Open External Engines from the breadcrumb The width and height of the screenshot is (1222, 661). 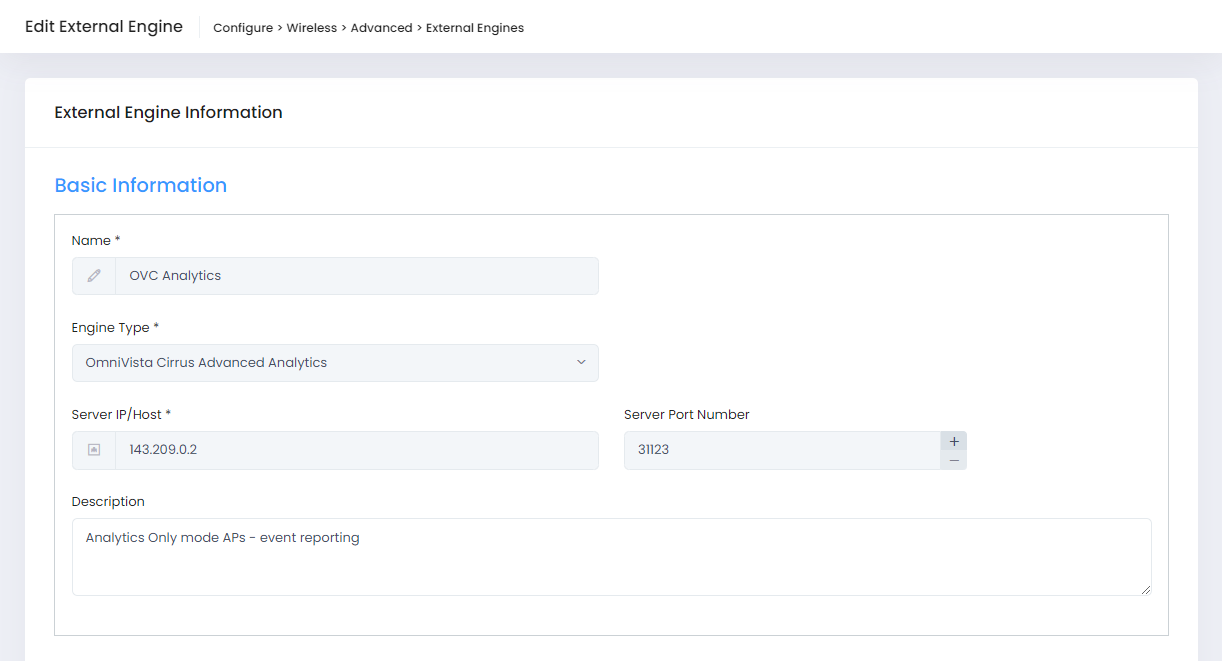pos(475,28)
